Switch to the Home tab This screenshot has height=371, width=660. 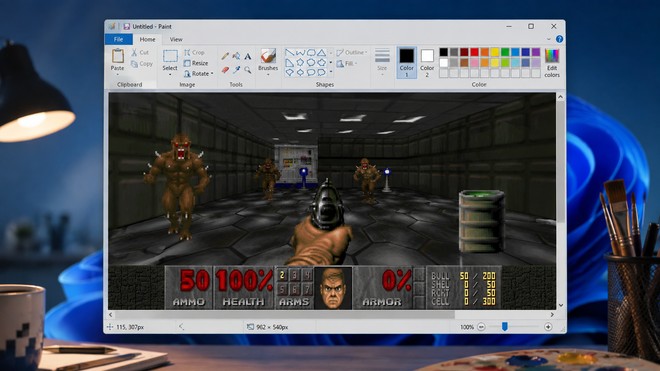[147, 39]
